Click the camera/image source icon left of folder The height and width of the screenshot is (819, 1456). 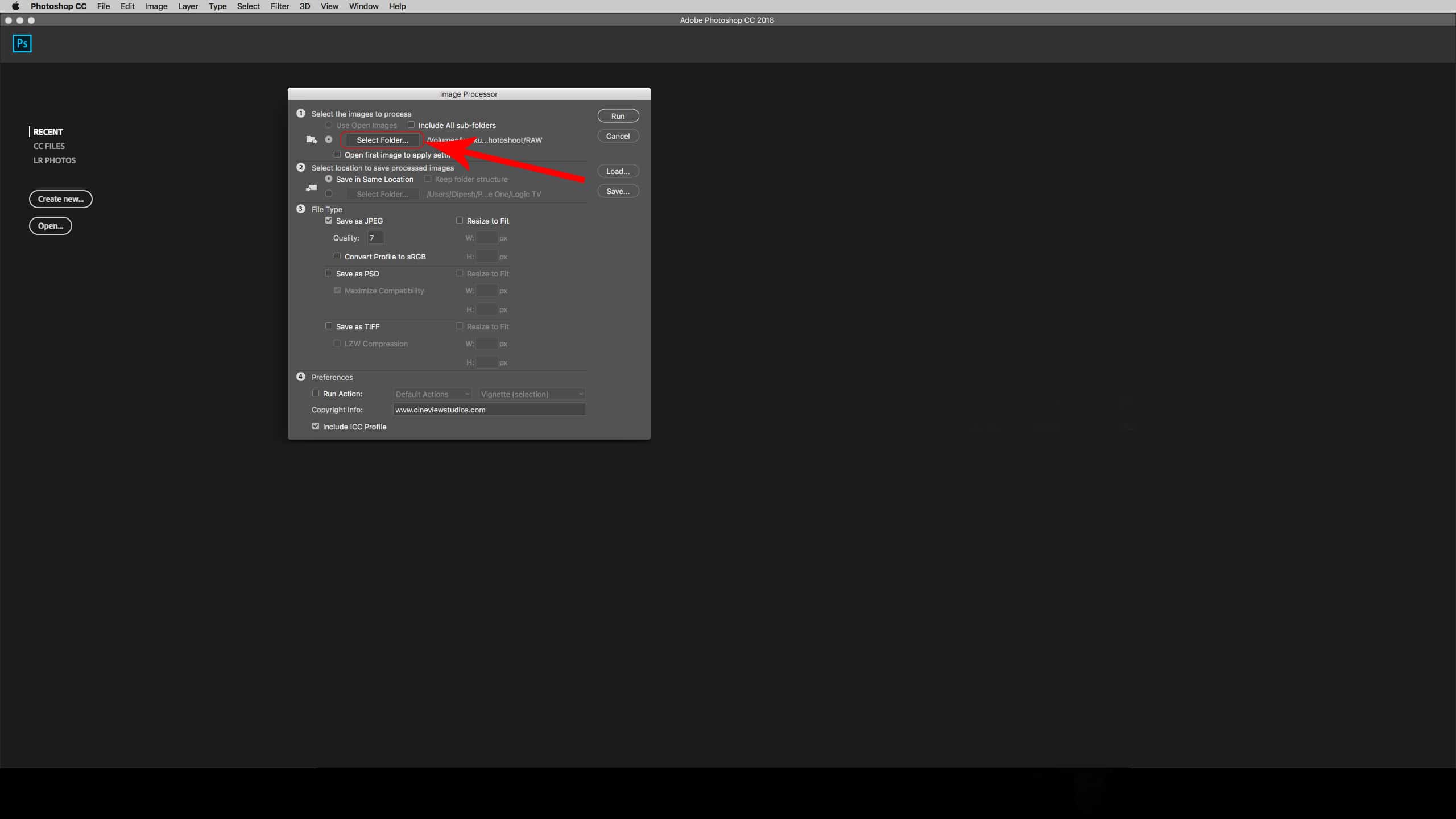(310, 139)
